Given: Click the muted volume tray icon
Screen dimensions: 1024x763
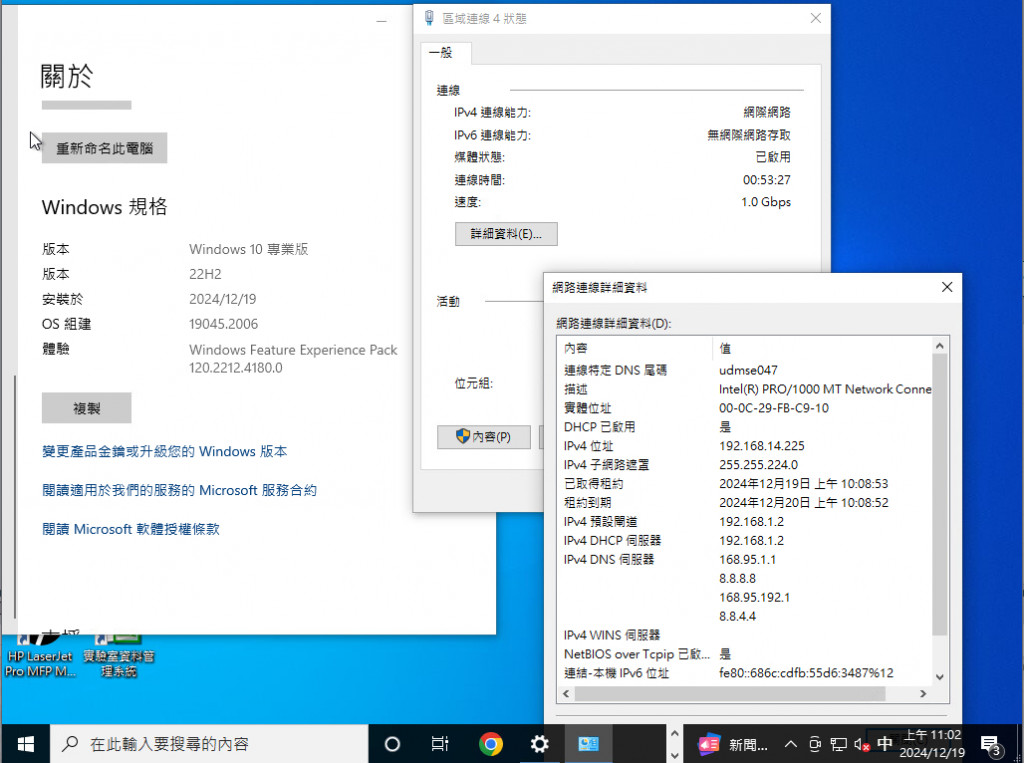Looking at the screenshot, I should [861, 744].
